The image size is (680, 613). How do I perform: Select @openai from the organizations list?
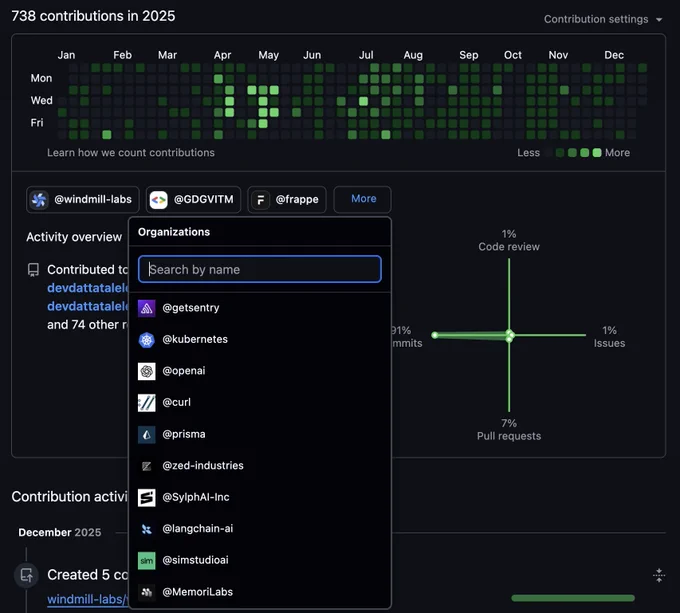coord(260,371)
